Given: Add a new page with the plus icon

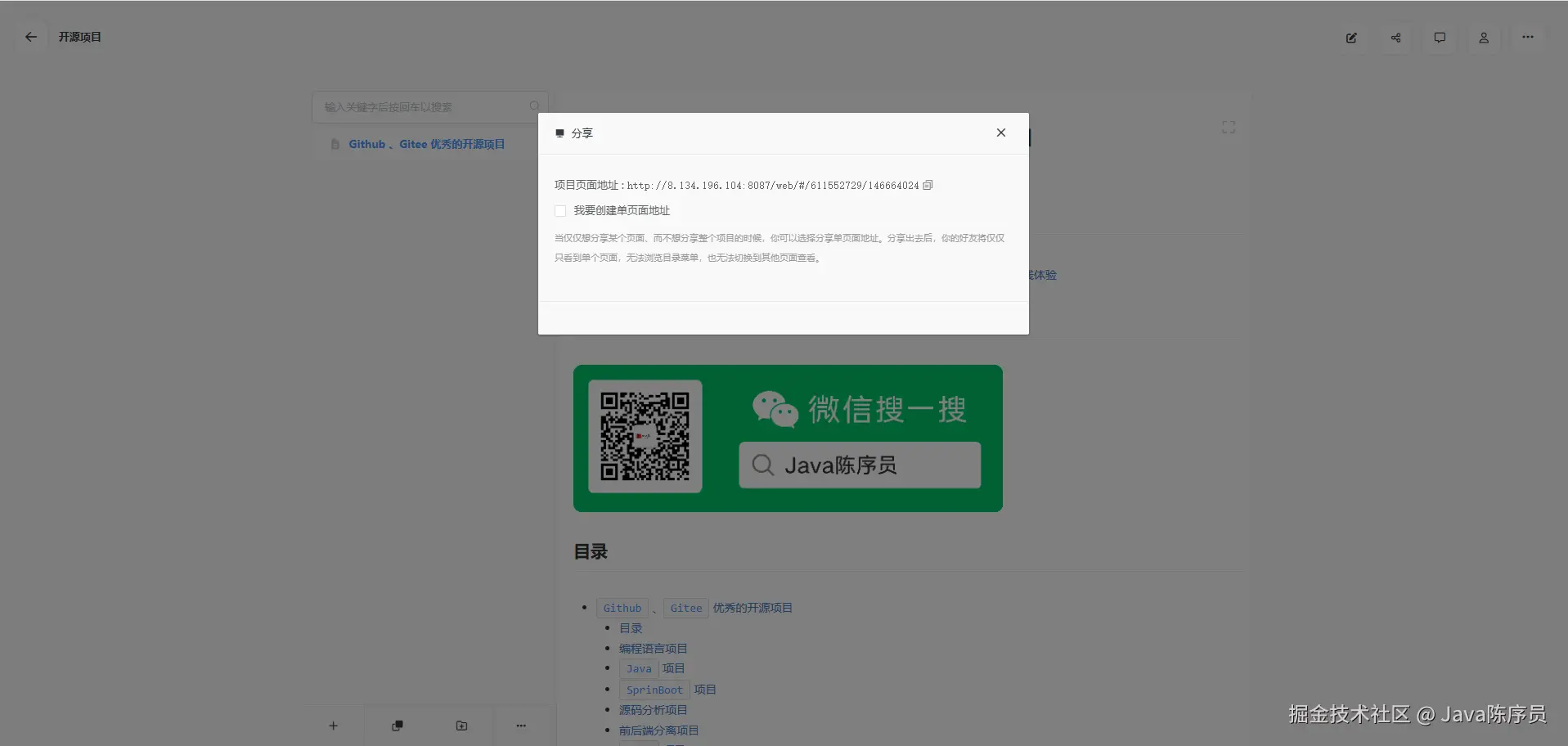Looking at the screenshot, I should tap(333, 726).
